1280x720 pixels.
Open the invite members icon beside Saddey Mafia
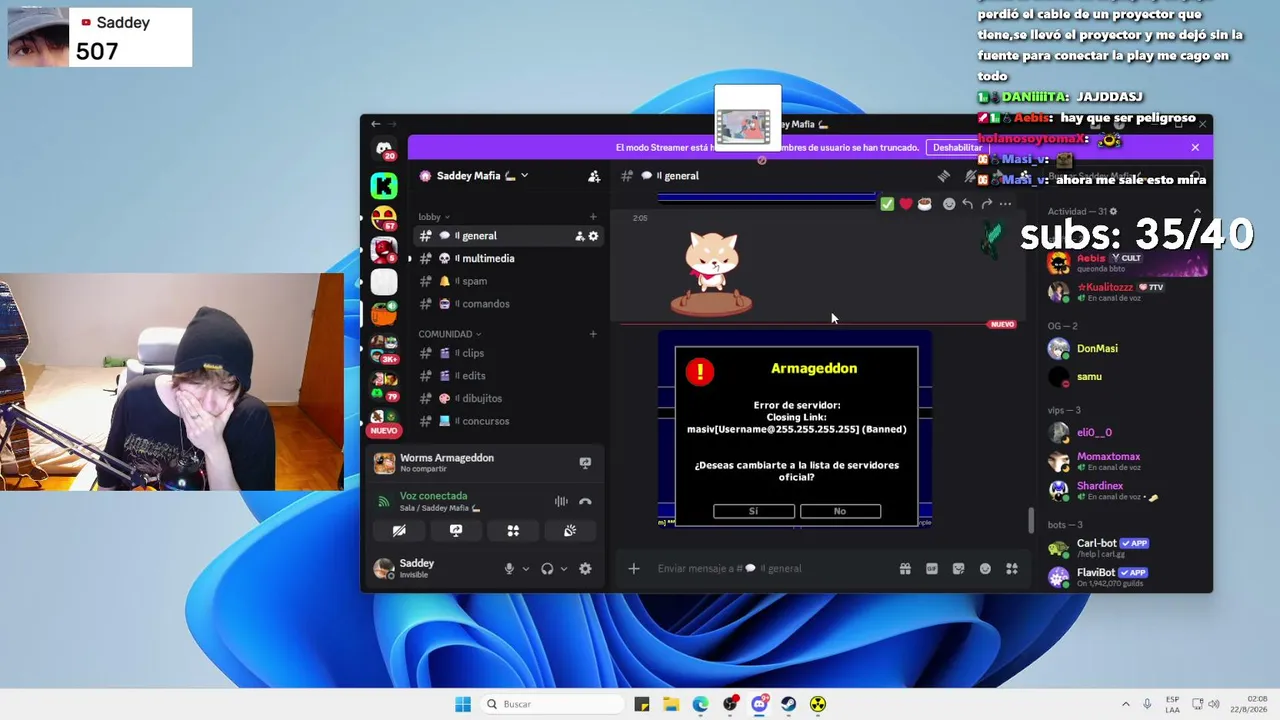point(594,176)
